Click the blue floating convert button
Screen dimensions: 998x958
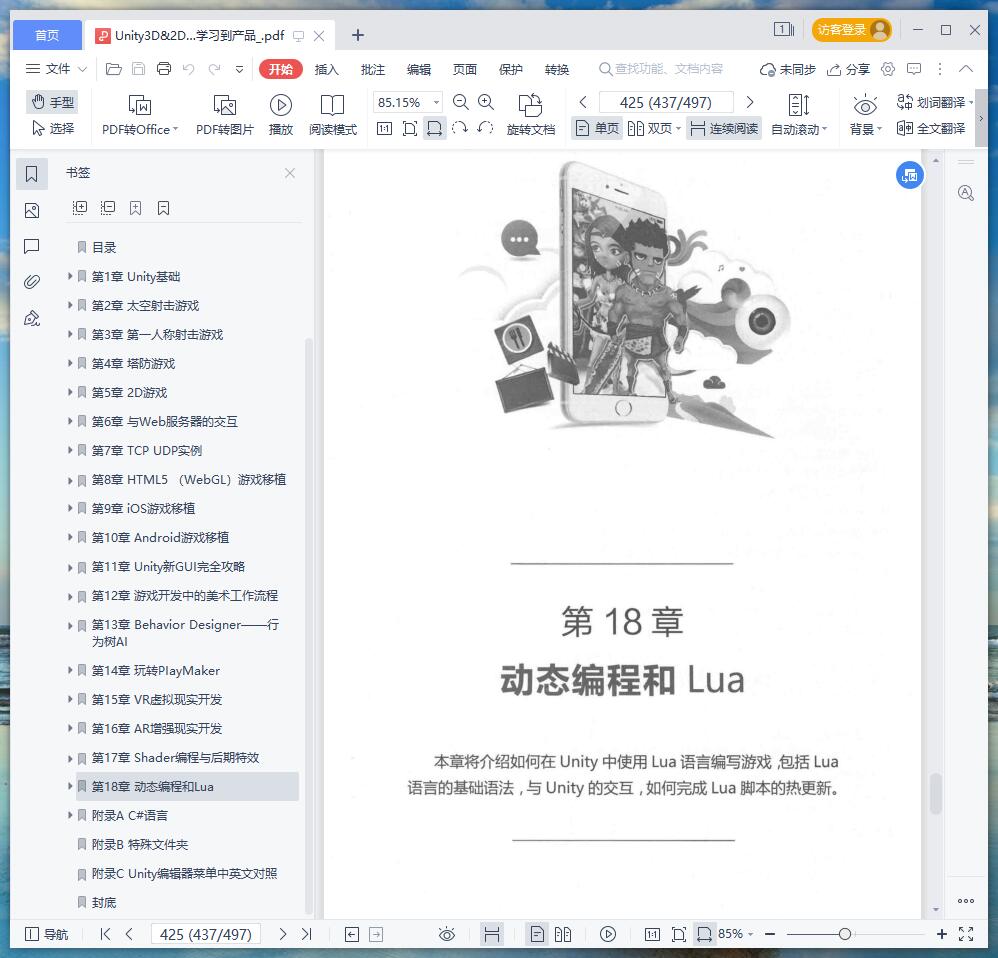click(x=910, y=175)
